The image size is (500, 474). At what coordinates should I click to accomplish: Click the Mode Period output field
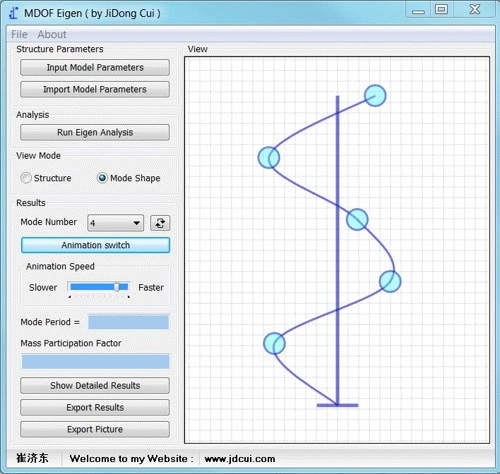(x=128, y=322)
